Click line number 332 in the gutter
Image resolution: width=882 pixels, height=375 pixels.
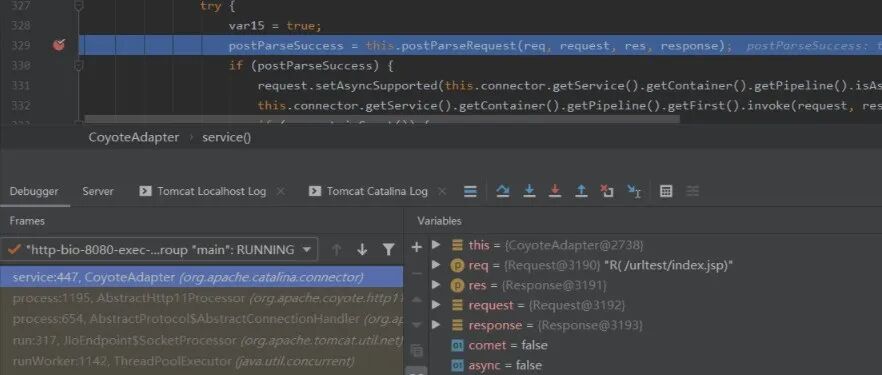point(20,106)
